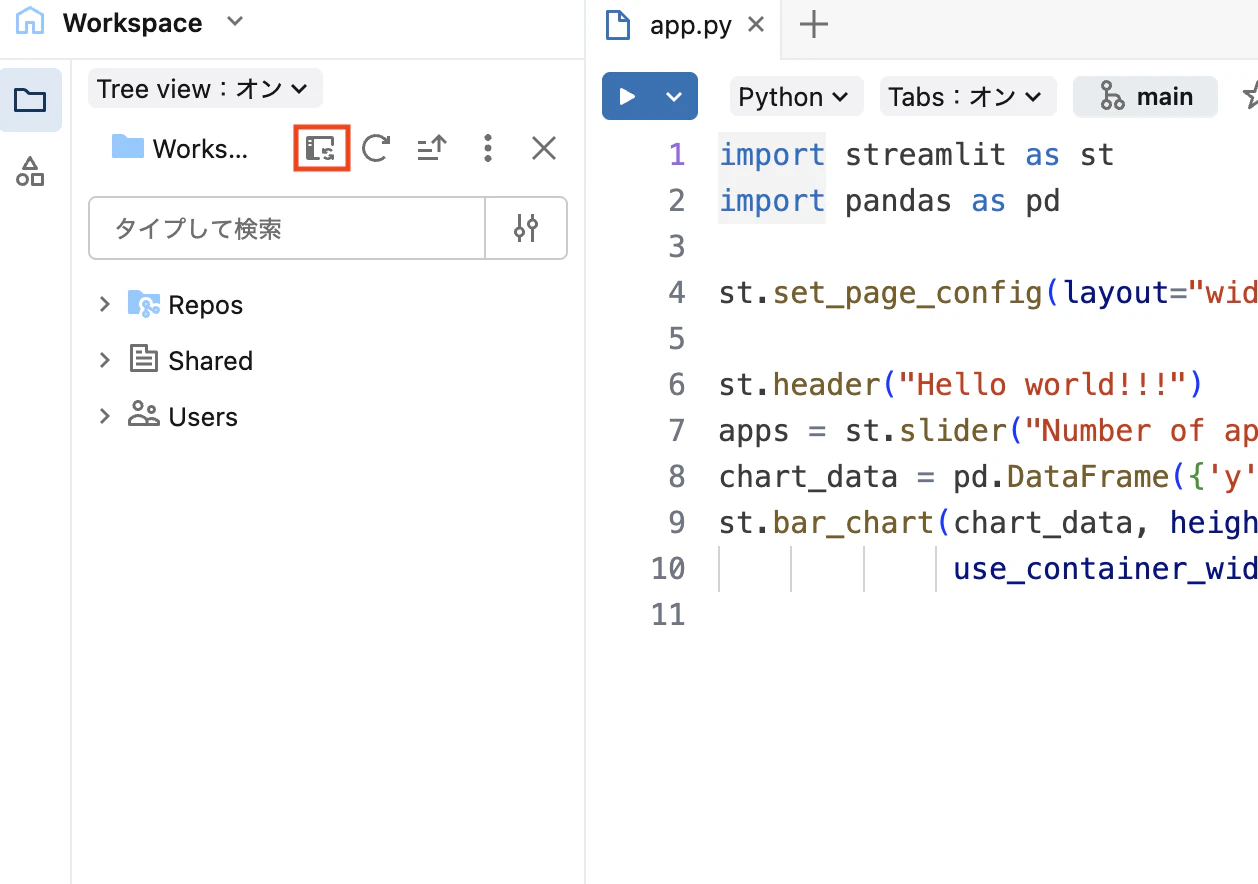The width and height of the screenshot is (1258, 884).
Task: Open the run options dropdown arrow
Action: (x=674, y=97)
